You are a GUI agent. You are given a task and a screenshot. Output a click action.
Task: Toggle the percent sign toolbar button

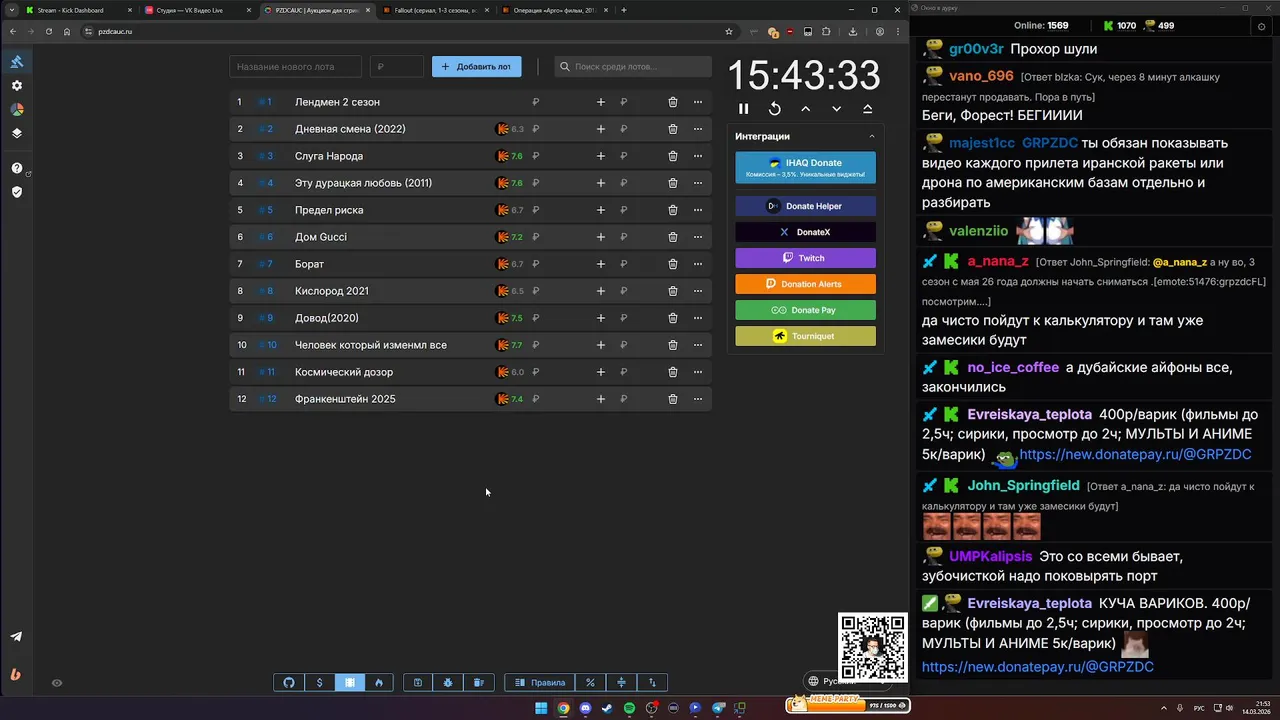[590, 683]
